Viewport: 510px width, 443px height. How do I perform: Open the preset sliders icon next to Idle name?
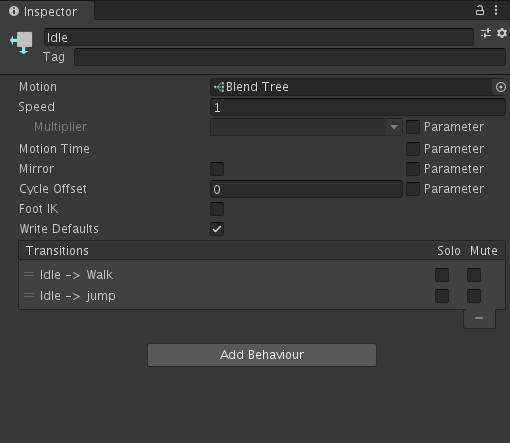click(486, 33)
